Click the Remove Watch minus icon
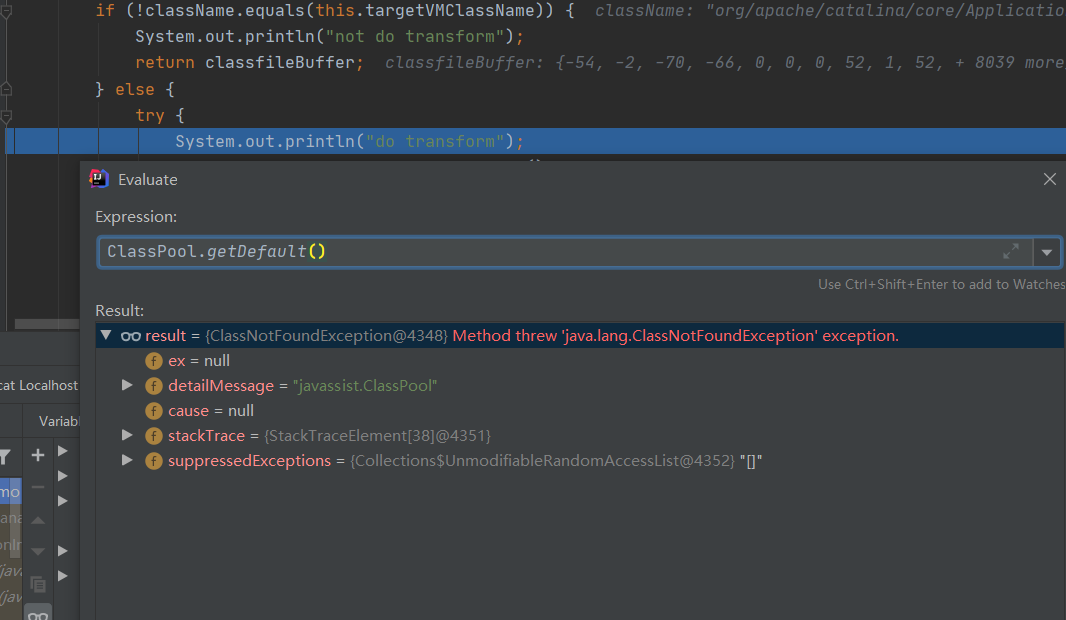 coord(38,487)
